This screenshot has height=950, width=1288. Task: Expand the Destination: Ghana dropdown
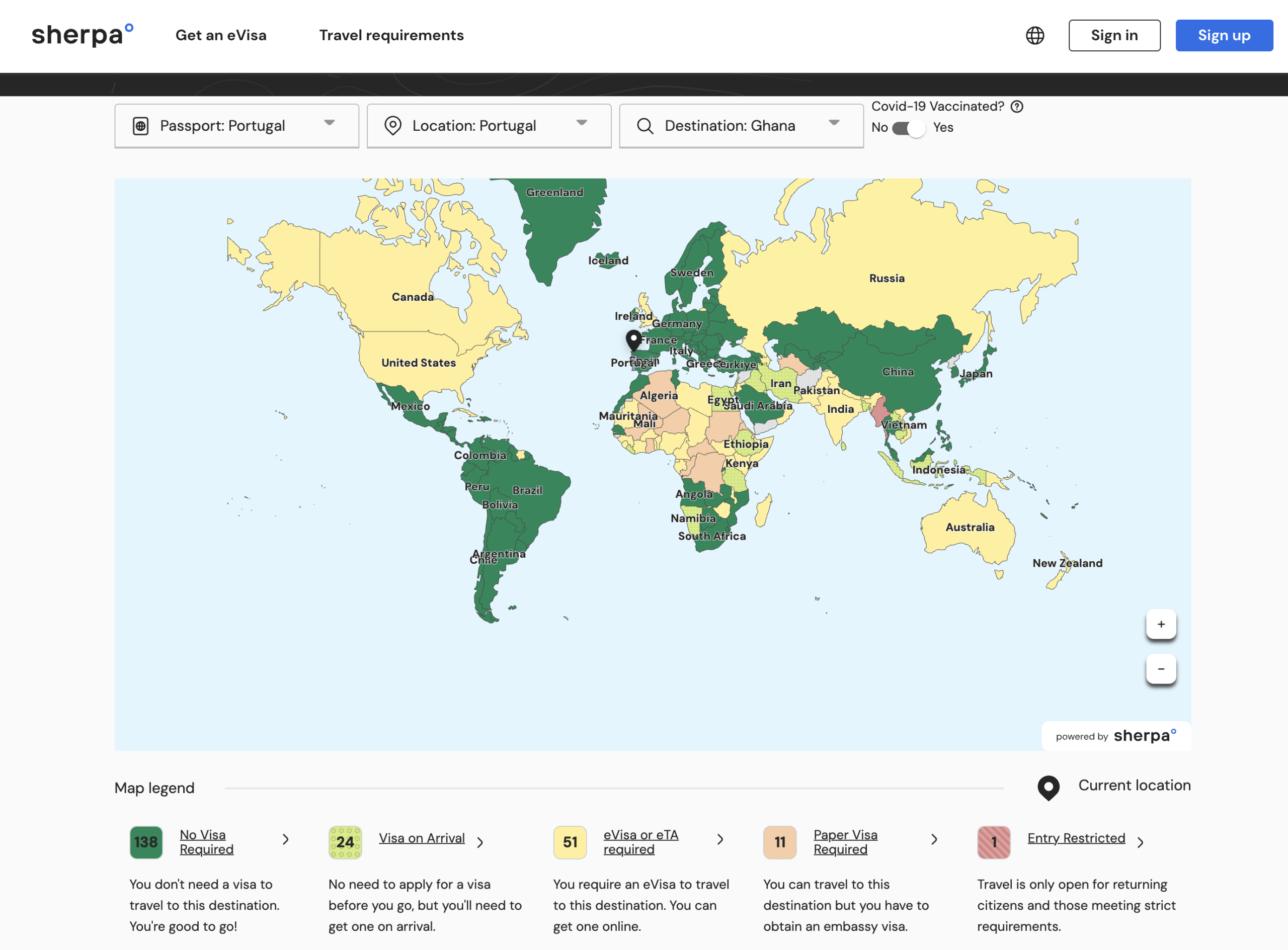(x=834, y=123)
